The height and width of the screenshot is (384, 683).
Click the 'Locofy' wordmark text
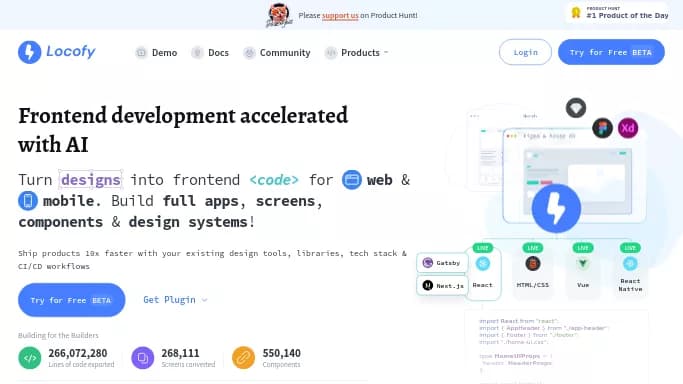(71, 51)
